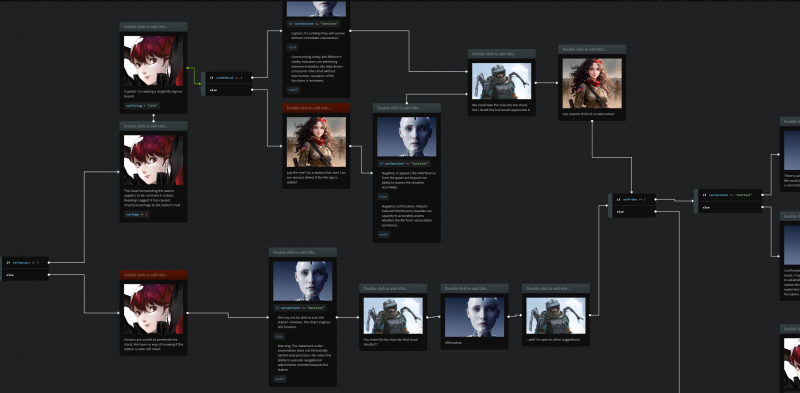This screenshot has width=800, height=393.
Task: Click the green output connector on the life-sign node
Action: point(188,68)
